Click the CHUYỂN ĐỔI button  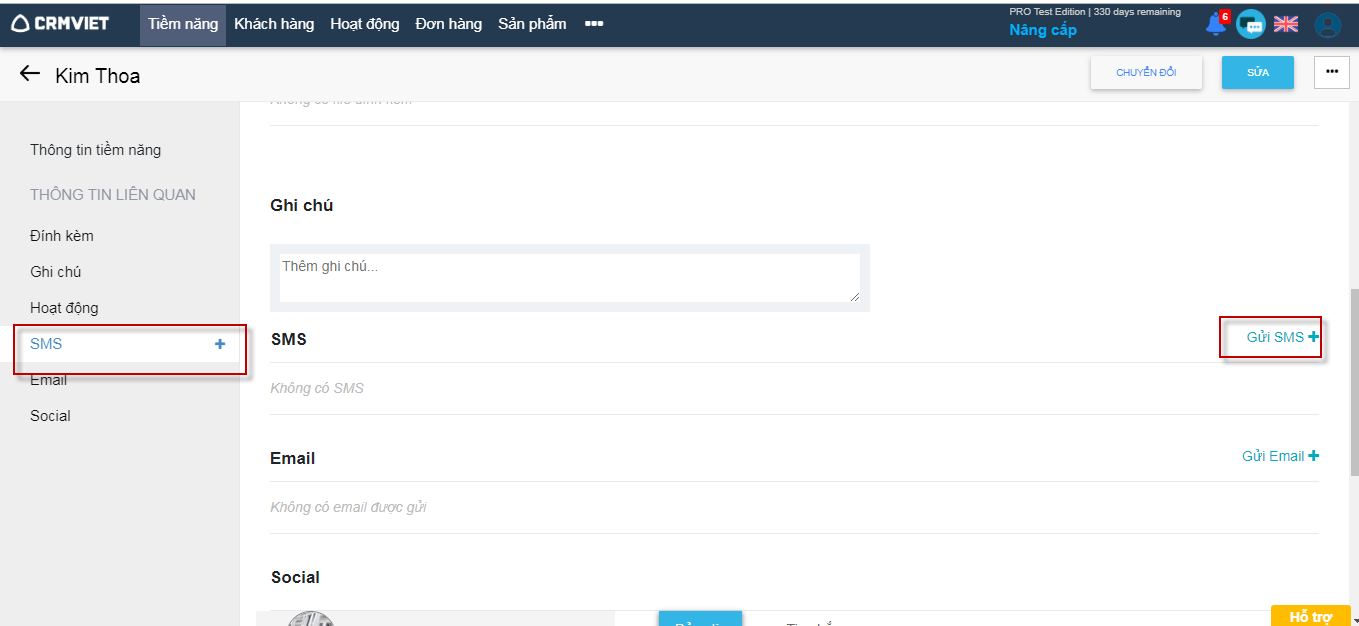tap(1146, 72)
